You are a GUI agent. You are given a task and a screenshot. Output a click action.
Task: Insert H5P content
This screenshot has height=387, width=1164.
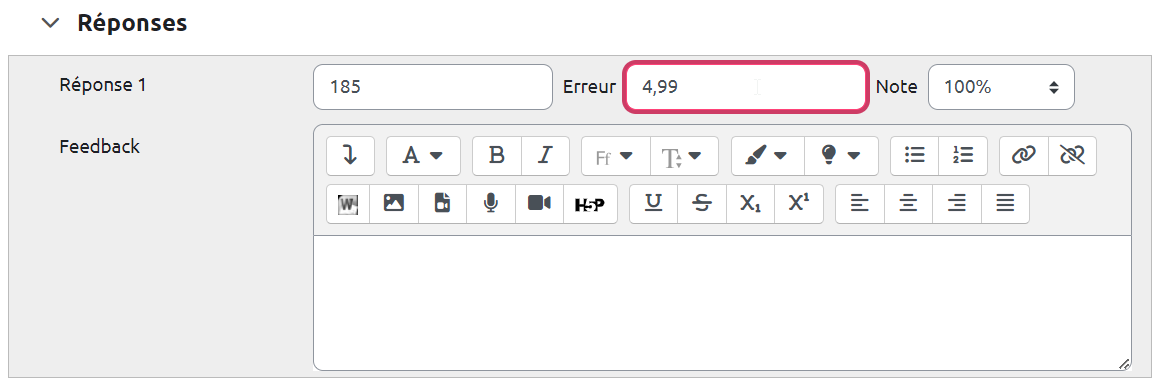[x=590, y=204]
